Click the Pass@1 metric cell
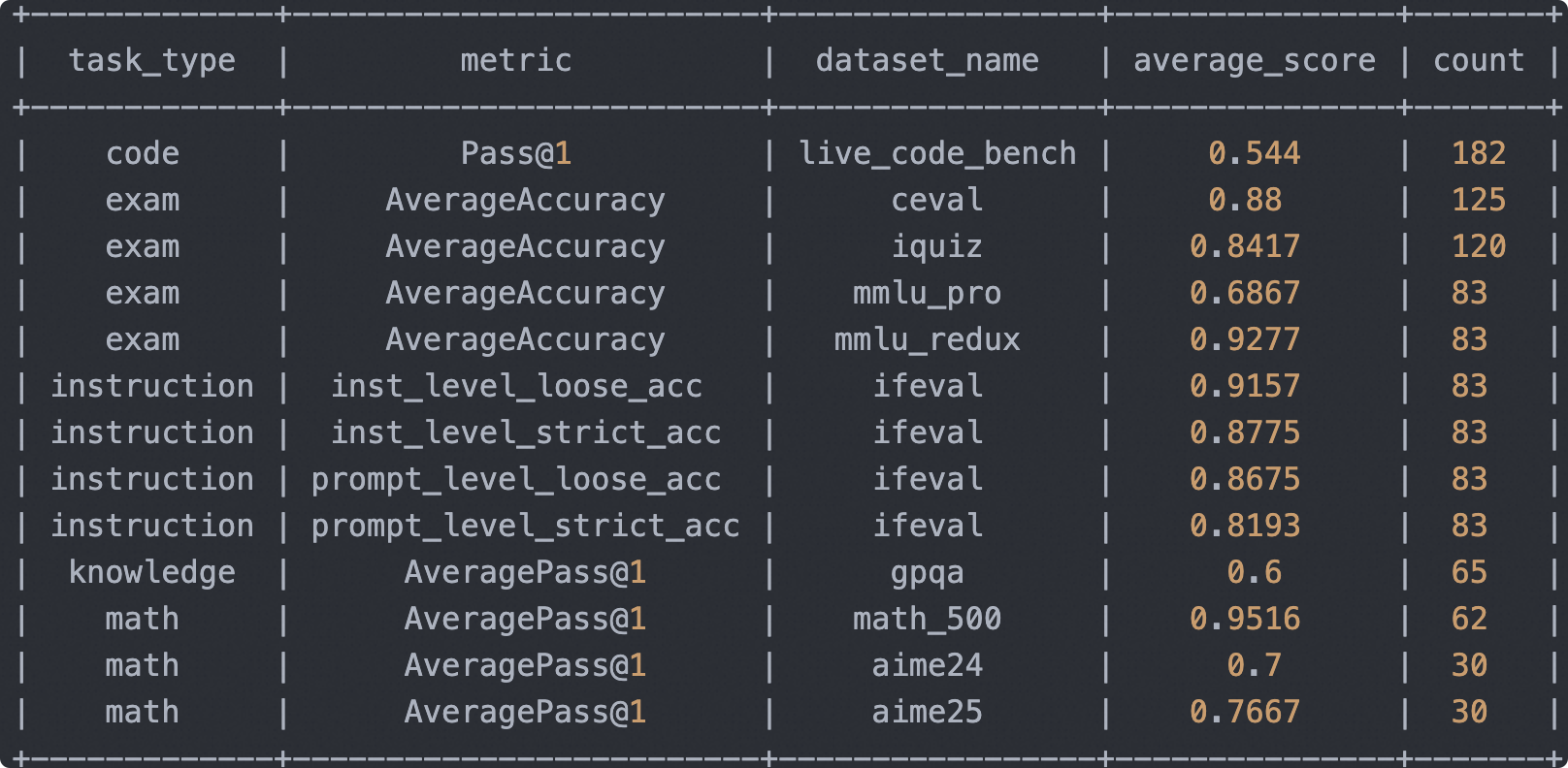Viewport: 1568px width, 768px height. pos(515,154)
